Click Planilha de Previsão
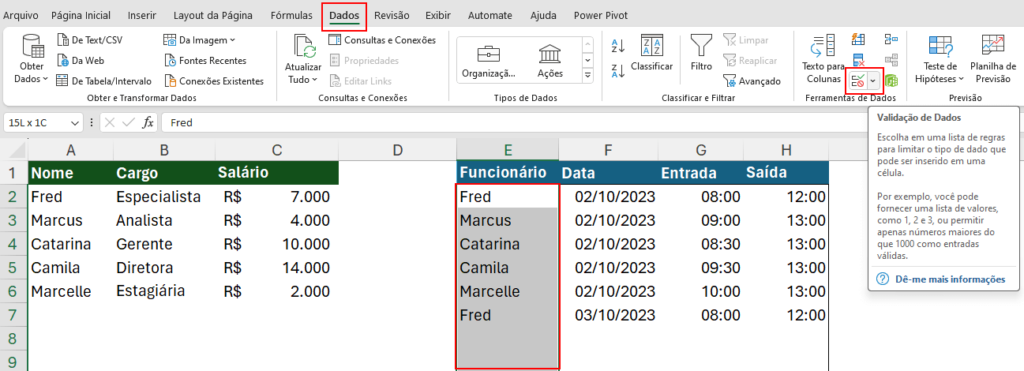Viewport: 1024px width, 371px height. coord(993,59)
